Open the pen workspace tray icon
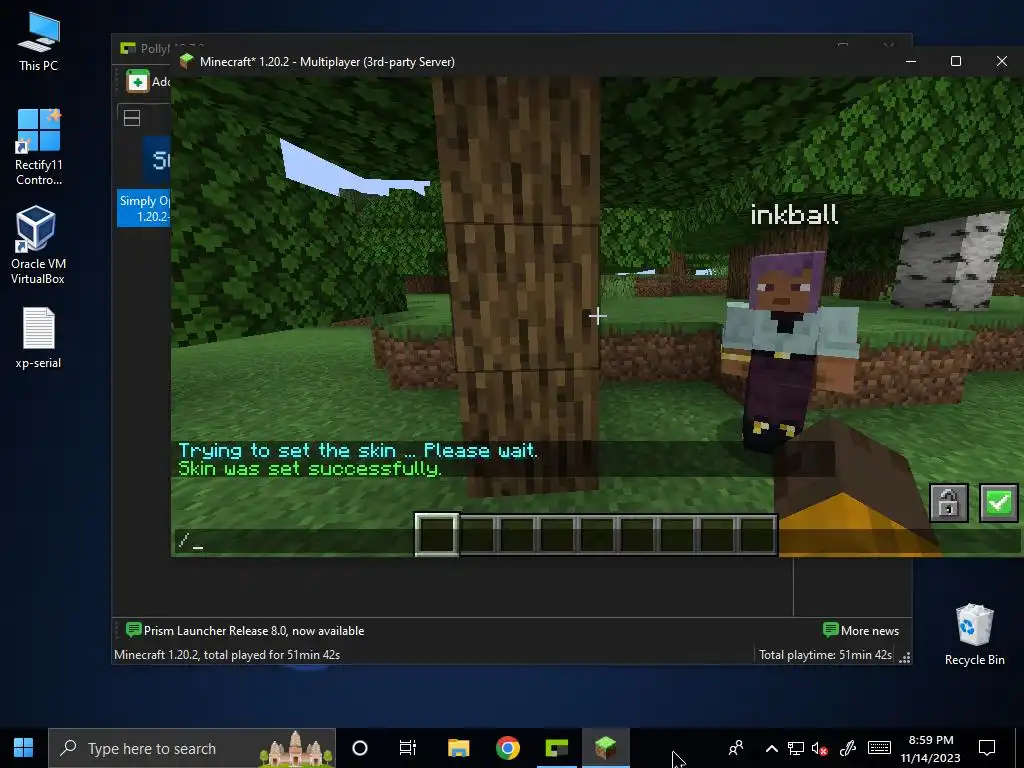Image resolution: width=1024 pixels, height=768 pixels. 848,748
